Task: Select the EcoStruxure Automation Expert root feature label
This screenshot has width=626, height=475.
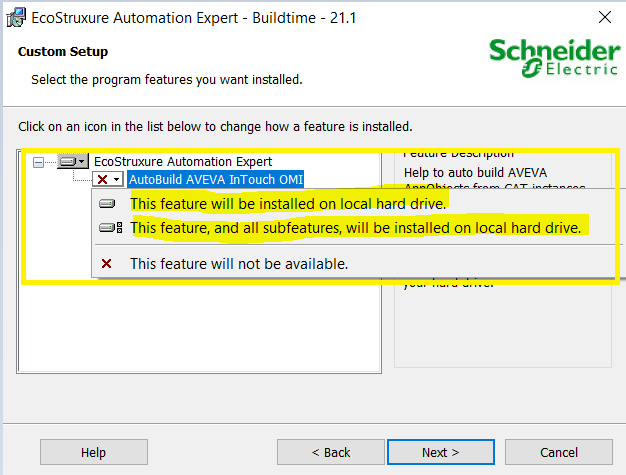Action: [x=183, y=162]
